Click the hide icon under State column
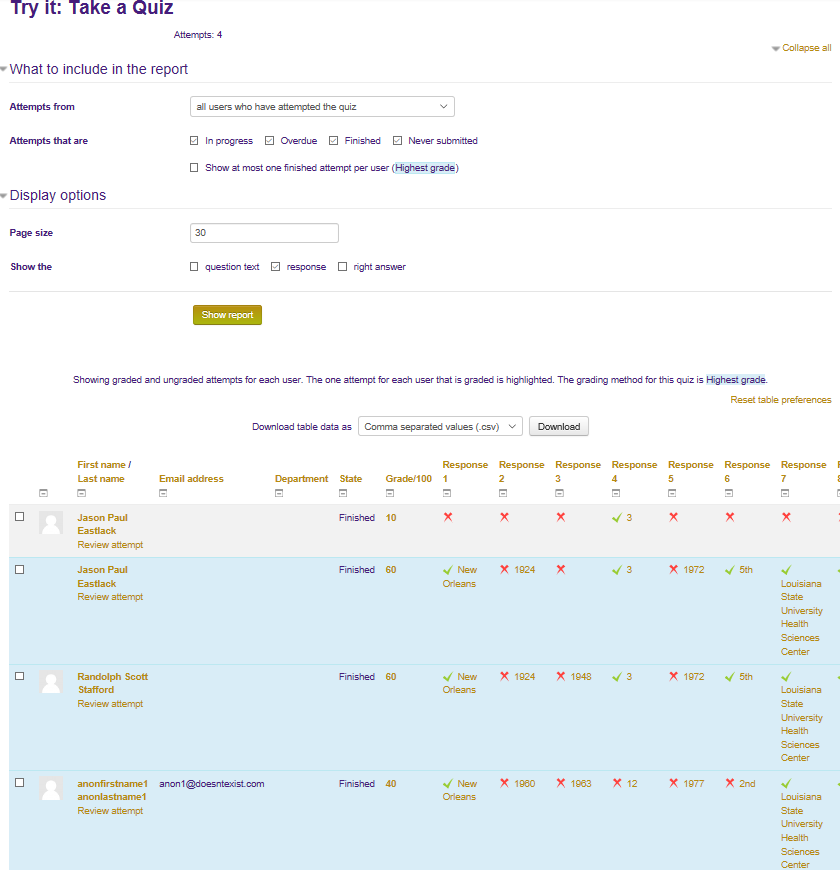Screen dimensions: 840x870 [343, 493]
